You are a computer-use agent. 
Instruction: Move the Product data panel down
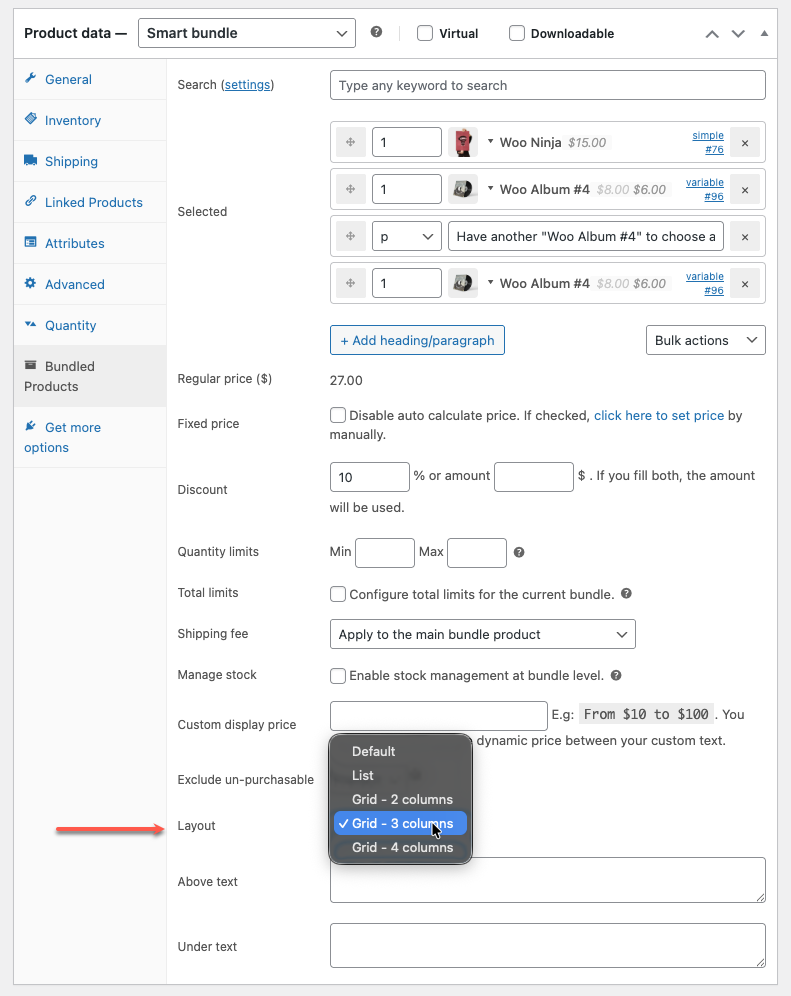tap(738, 33)
